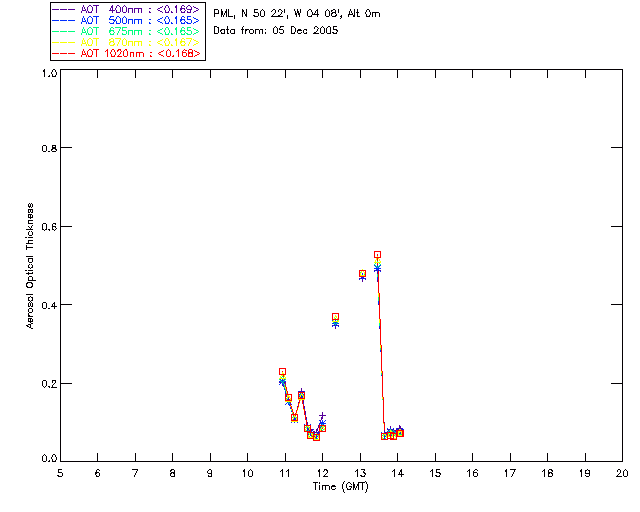Click the 12 x-axis tick label
This screenshot has height=512, width=640.
[322, 473]
